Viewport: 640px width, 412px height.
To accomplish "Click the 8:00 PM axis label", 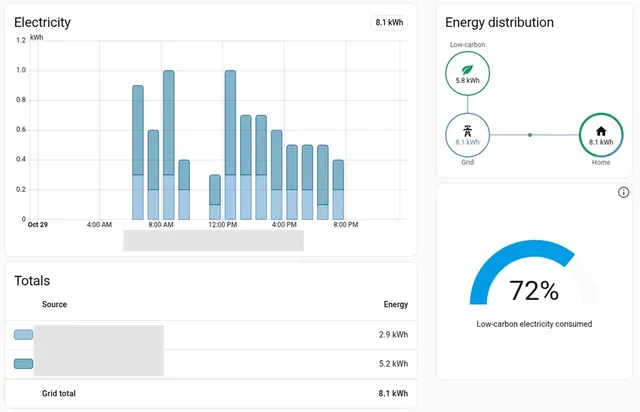I will (346, 225).
